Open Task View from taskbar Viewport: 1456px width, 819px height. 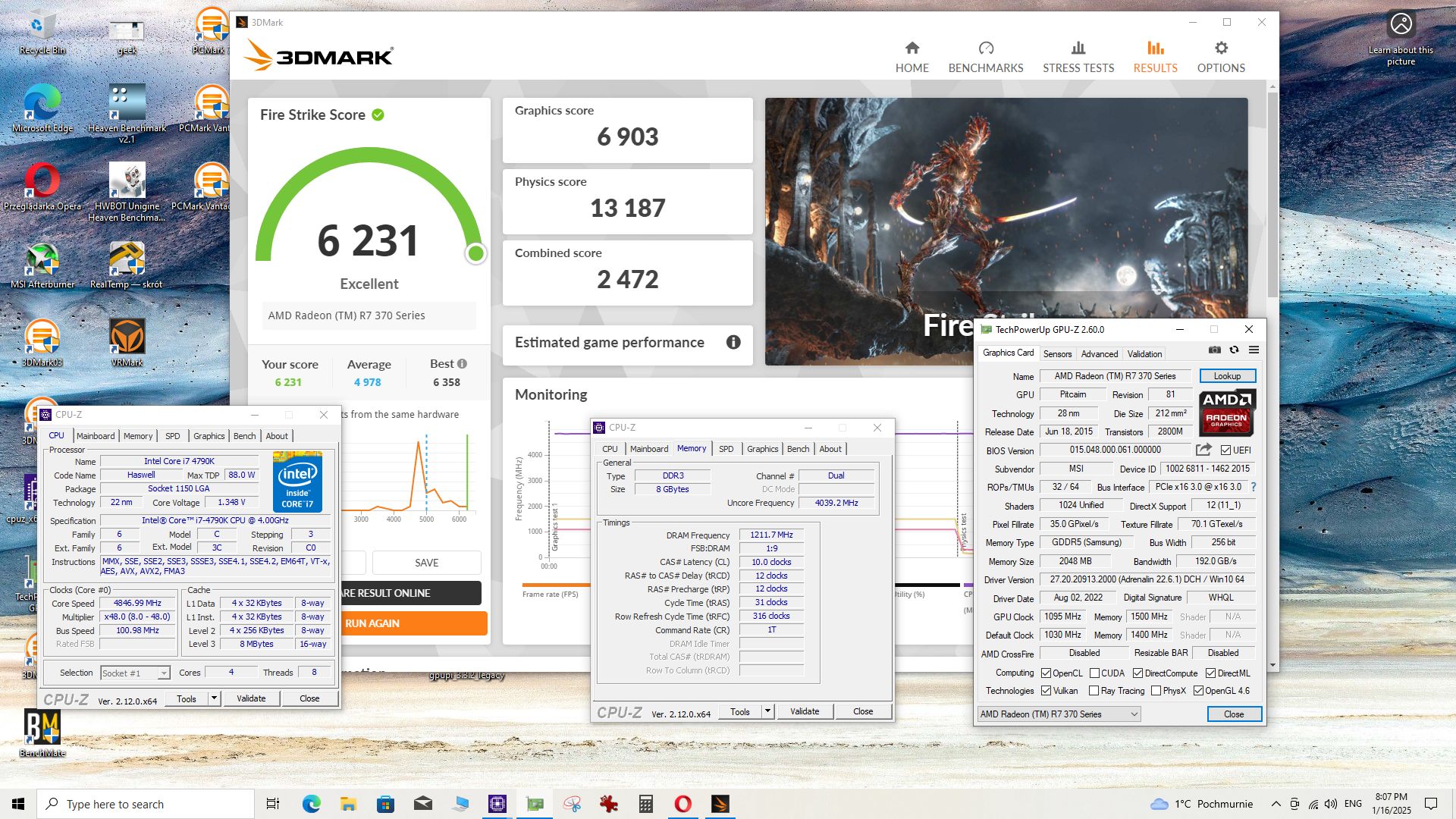tap(273, 804)
